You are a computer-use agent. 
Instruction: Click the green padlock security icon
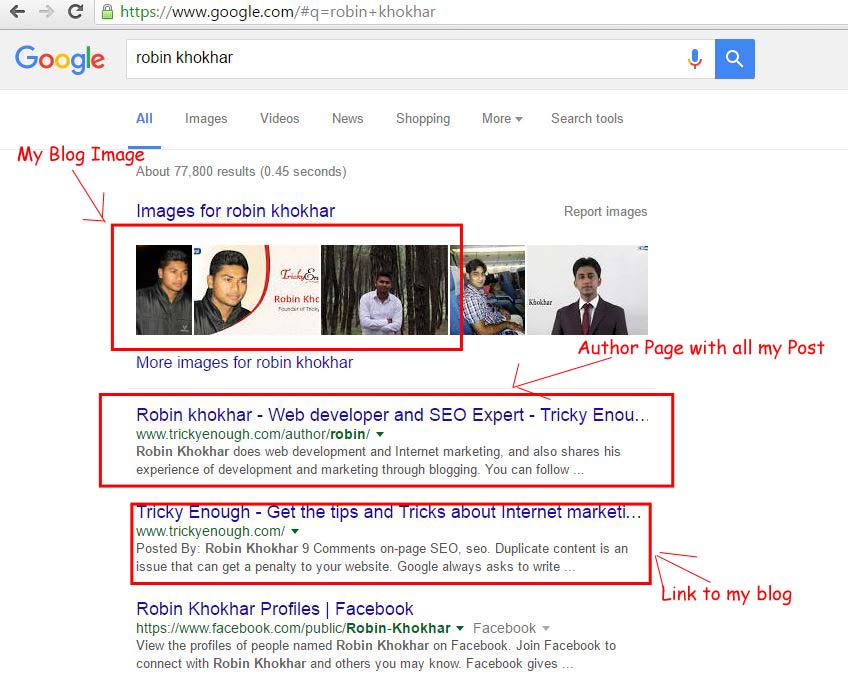point(107,12)
